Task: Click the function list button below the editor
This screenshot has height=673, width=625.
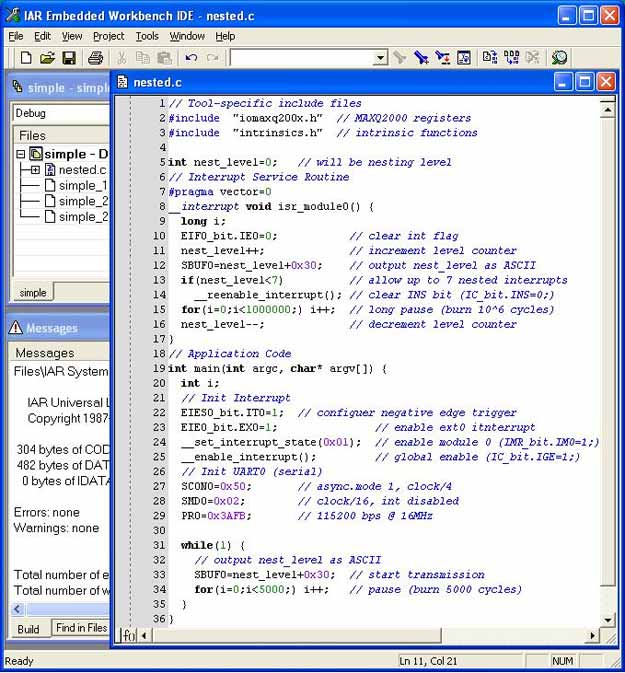Action: (x=128, y=635)
